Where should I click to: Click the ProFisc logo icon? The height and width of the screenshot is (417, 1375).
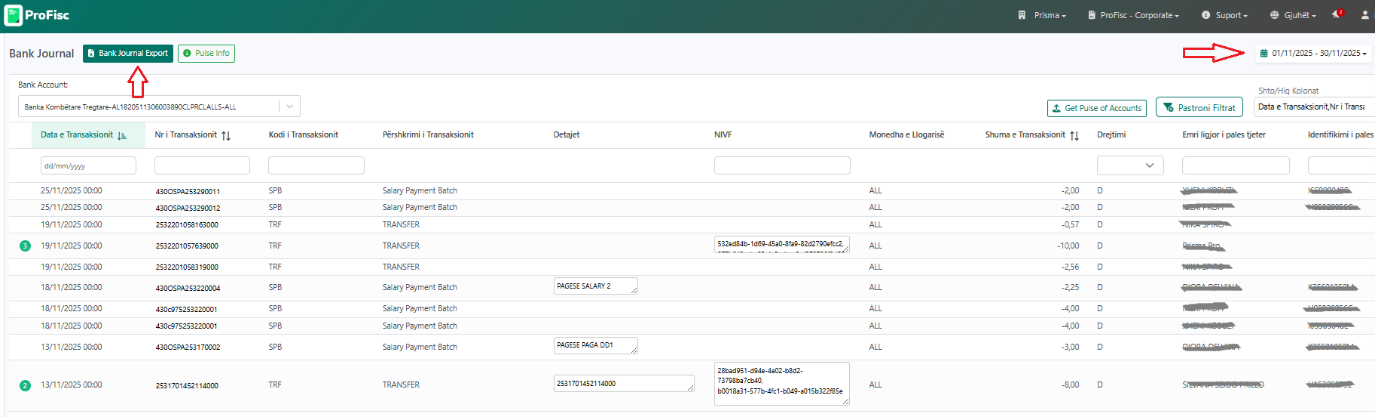coord(14,15)
